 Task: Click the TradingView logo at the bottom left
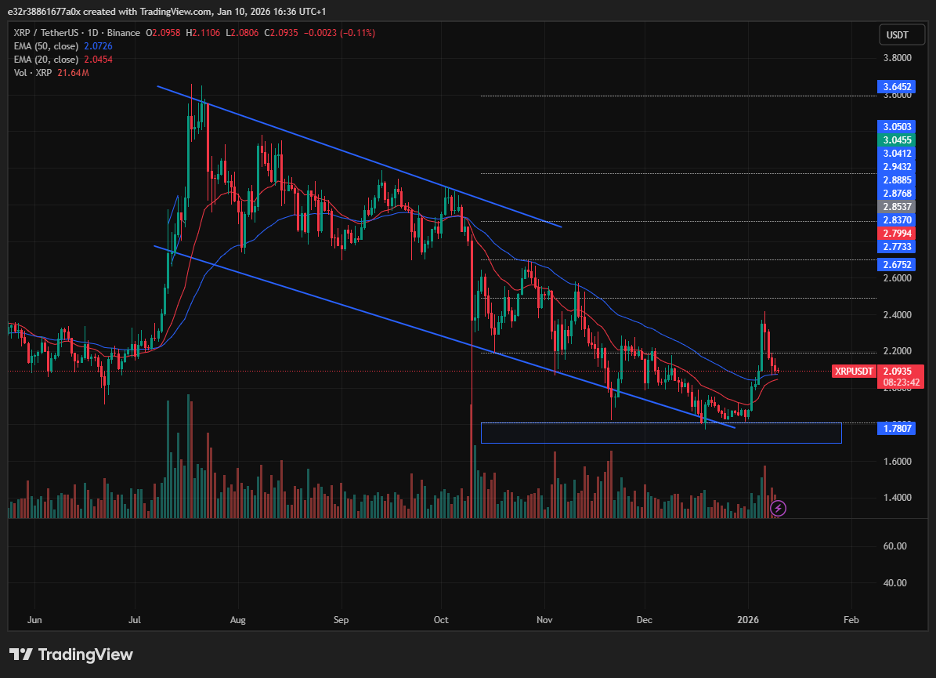pyautogui.click(x=71, y=655)
